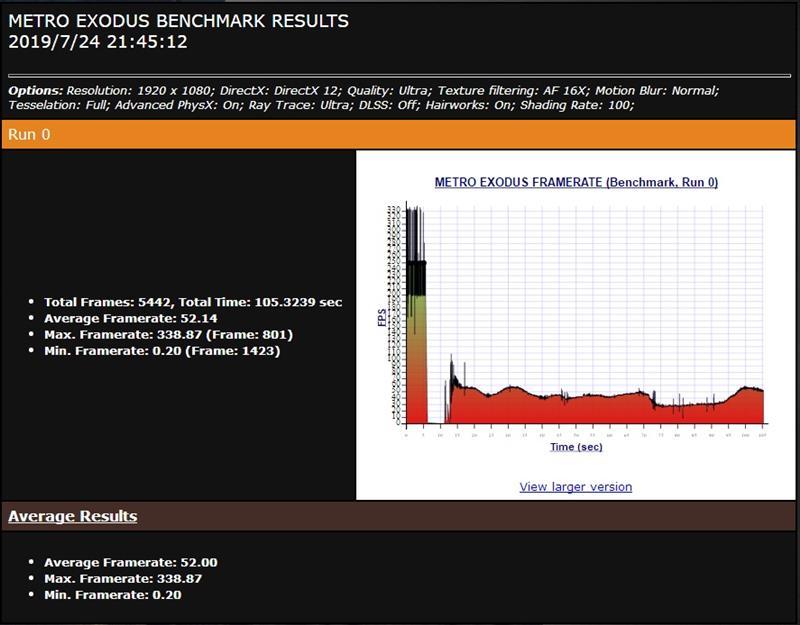Click "Max. Framerate: 338.87" in Average Results
Screen dimensions: 800x625
[x=123, y=579]
